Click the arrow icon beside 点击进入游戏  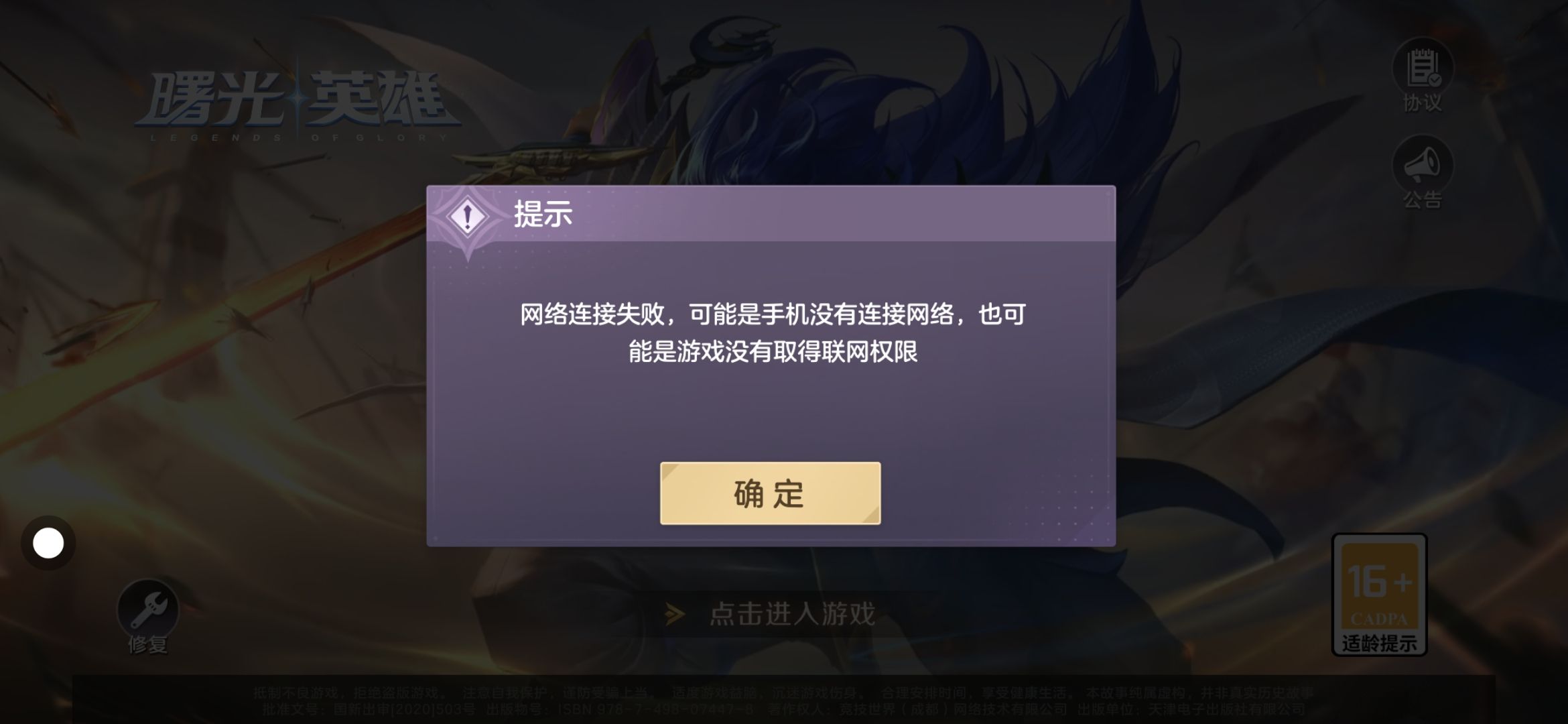coord(675,614)
